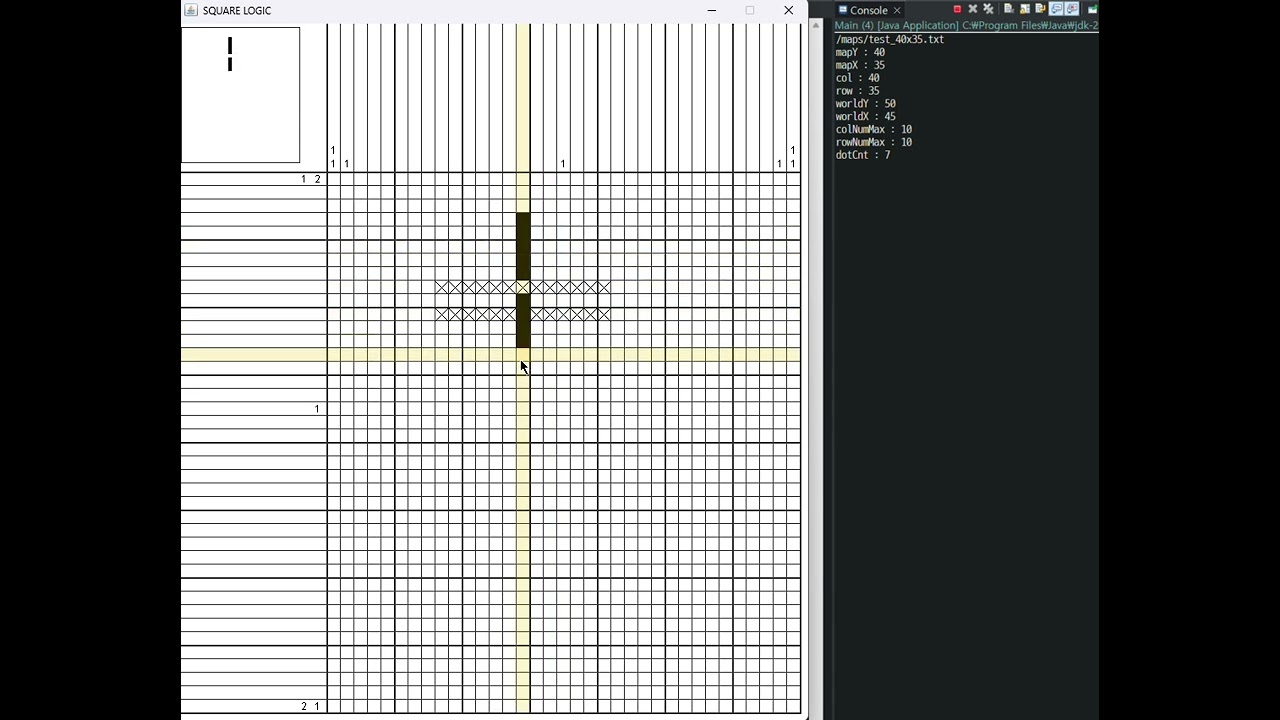Viewport: 1280px width, 720px height.
Task: Click the 'dotCnt : 7' console line
Action: pyautogui.click(x=862, y=155)
